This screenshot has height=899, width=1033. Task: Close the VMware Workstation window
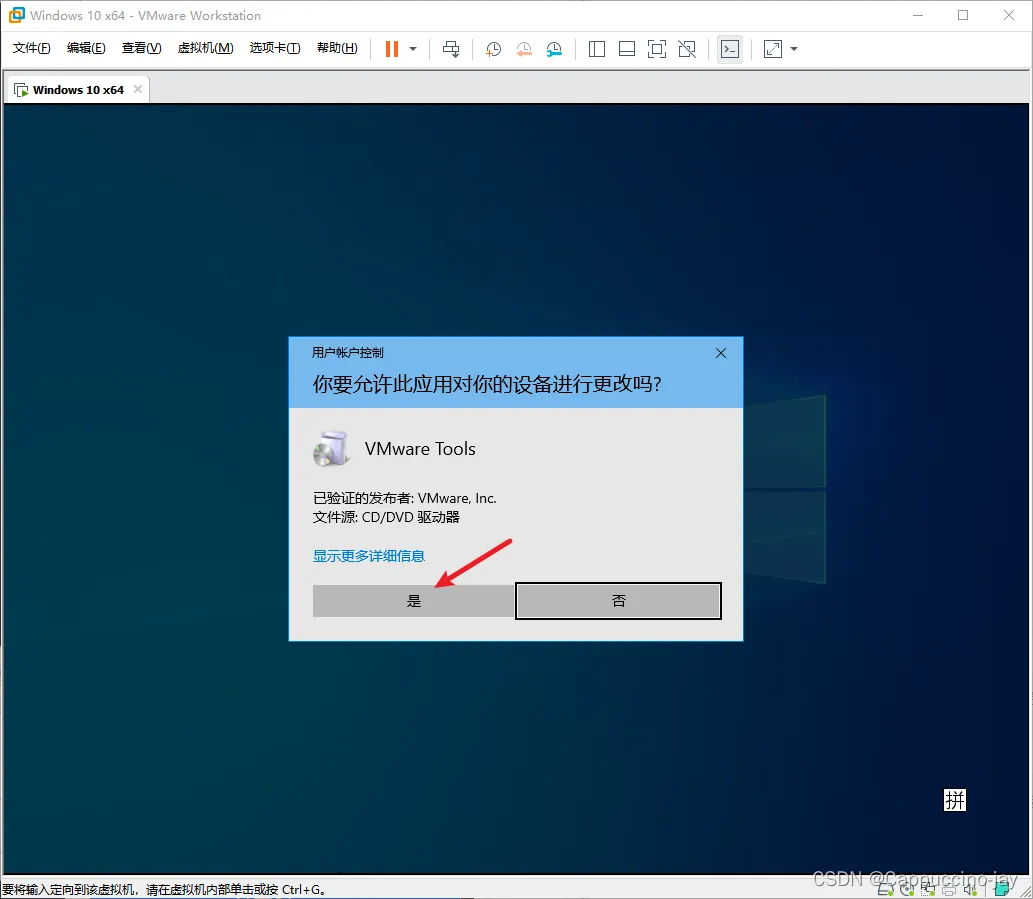coord(1009,15)
